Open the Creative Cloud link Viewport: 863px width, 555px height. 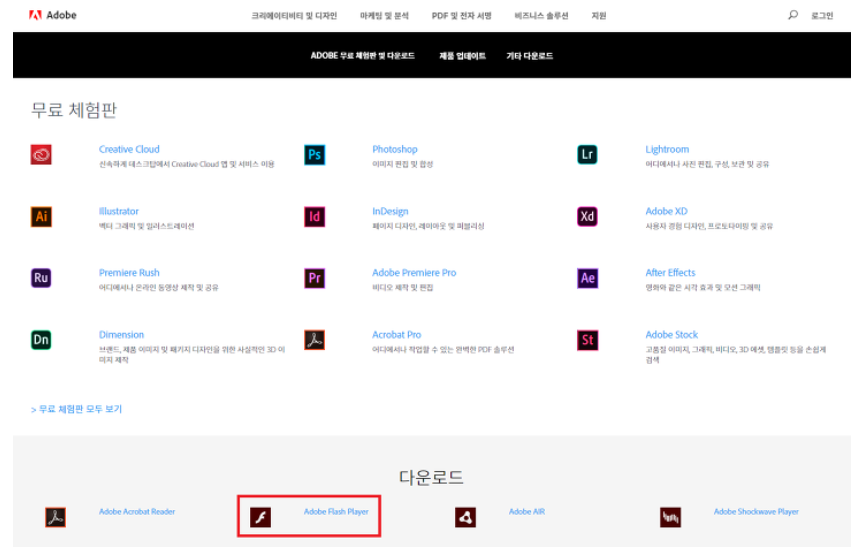(x=129, y=149)
